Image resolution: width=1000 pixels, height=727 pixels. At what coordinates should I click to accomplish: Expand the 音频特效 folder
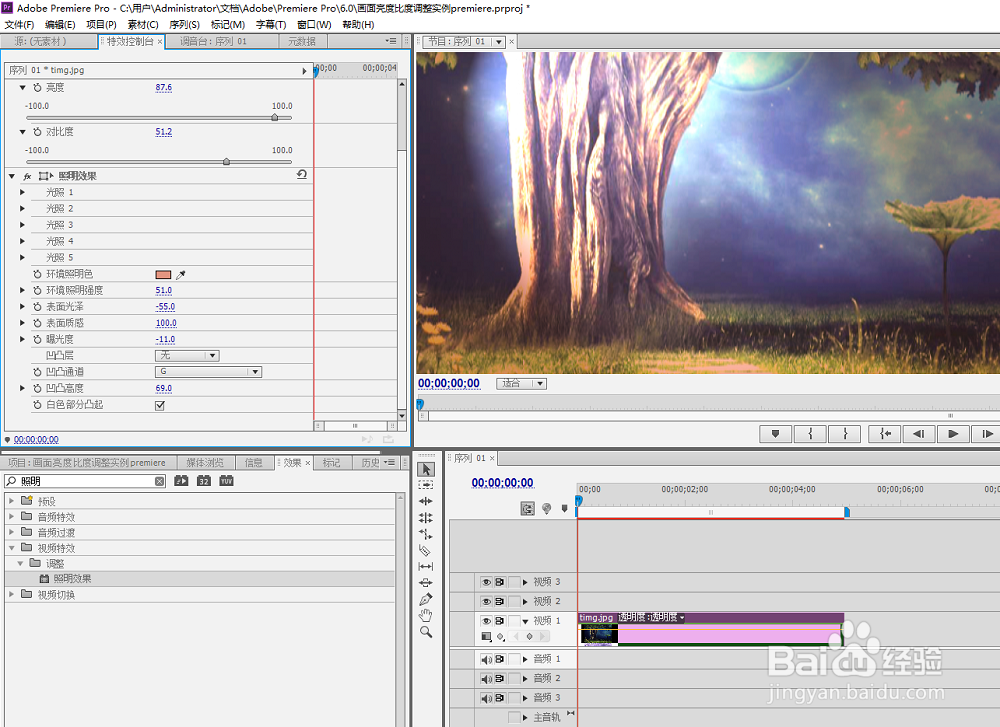(11, 517)
